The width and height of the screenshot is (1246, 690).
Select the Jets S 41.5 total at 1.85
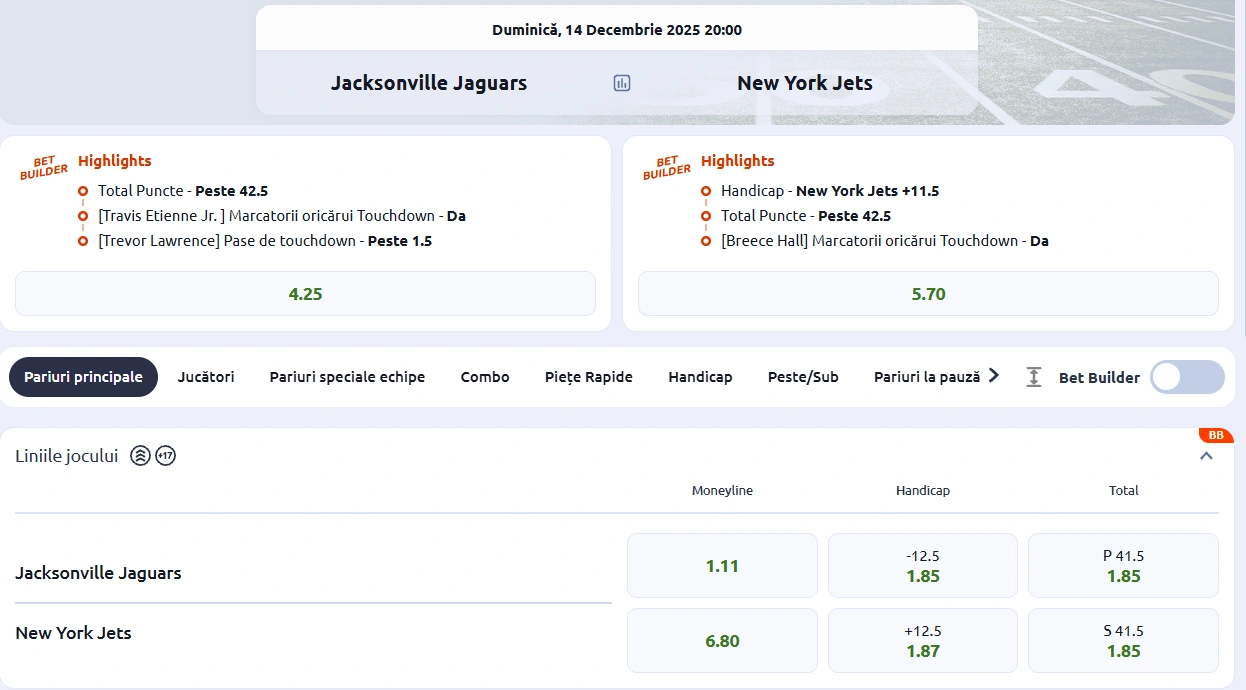click(1123, 640)
